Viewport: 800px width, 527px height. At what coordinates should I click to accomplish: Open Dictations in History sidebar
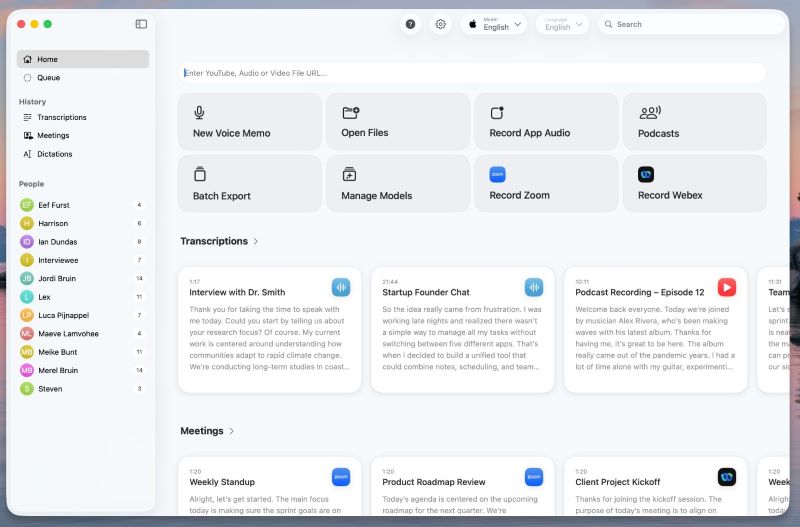click(83, 154)
